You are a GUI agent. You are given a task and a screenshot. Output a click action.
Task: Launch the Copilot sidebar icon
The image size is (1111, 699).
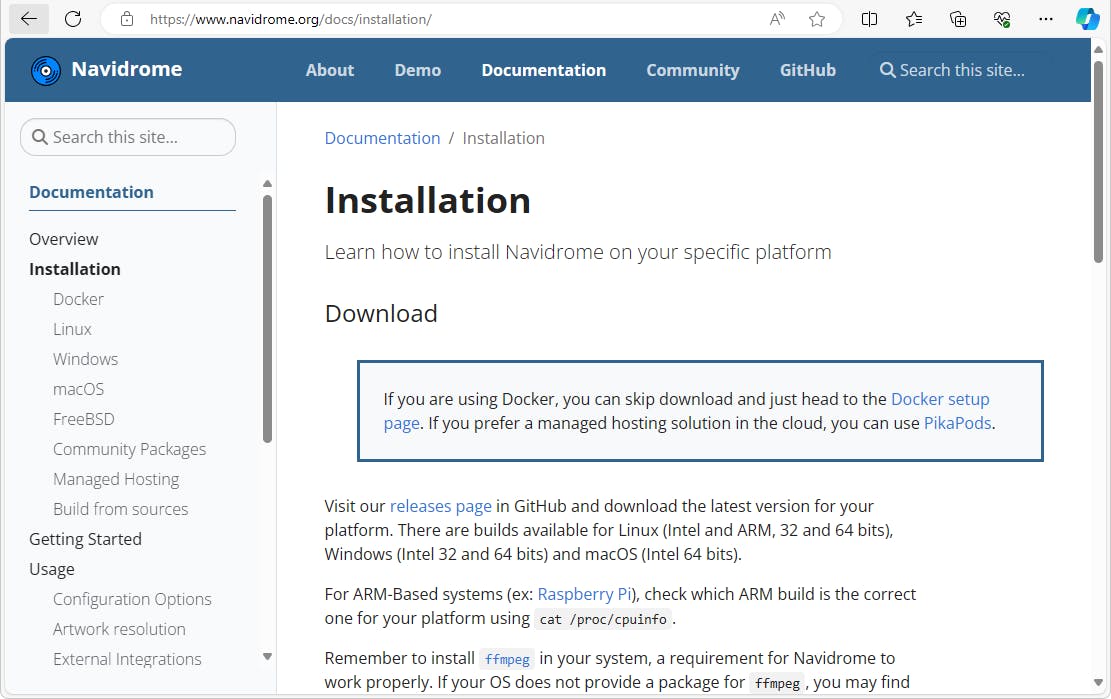click(x=1087, y=19)
